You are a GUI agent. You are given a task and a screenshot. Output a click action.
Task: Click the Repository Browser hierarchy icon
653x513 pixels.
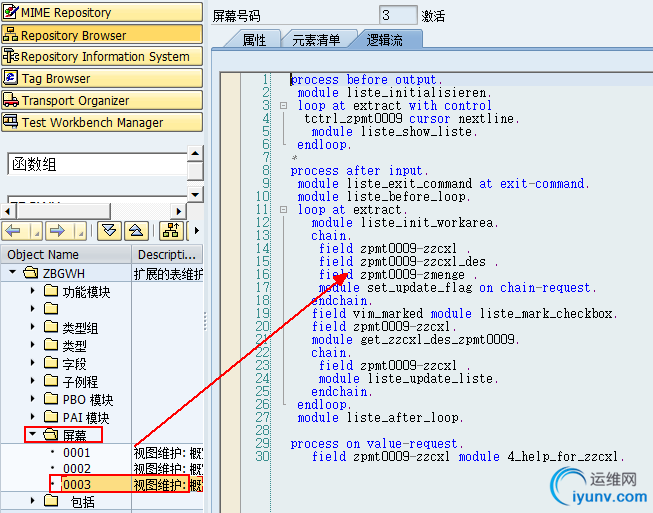[x=10, y=34]
